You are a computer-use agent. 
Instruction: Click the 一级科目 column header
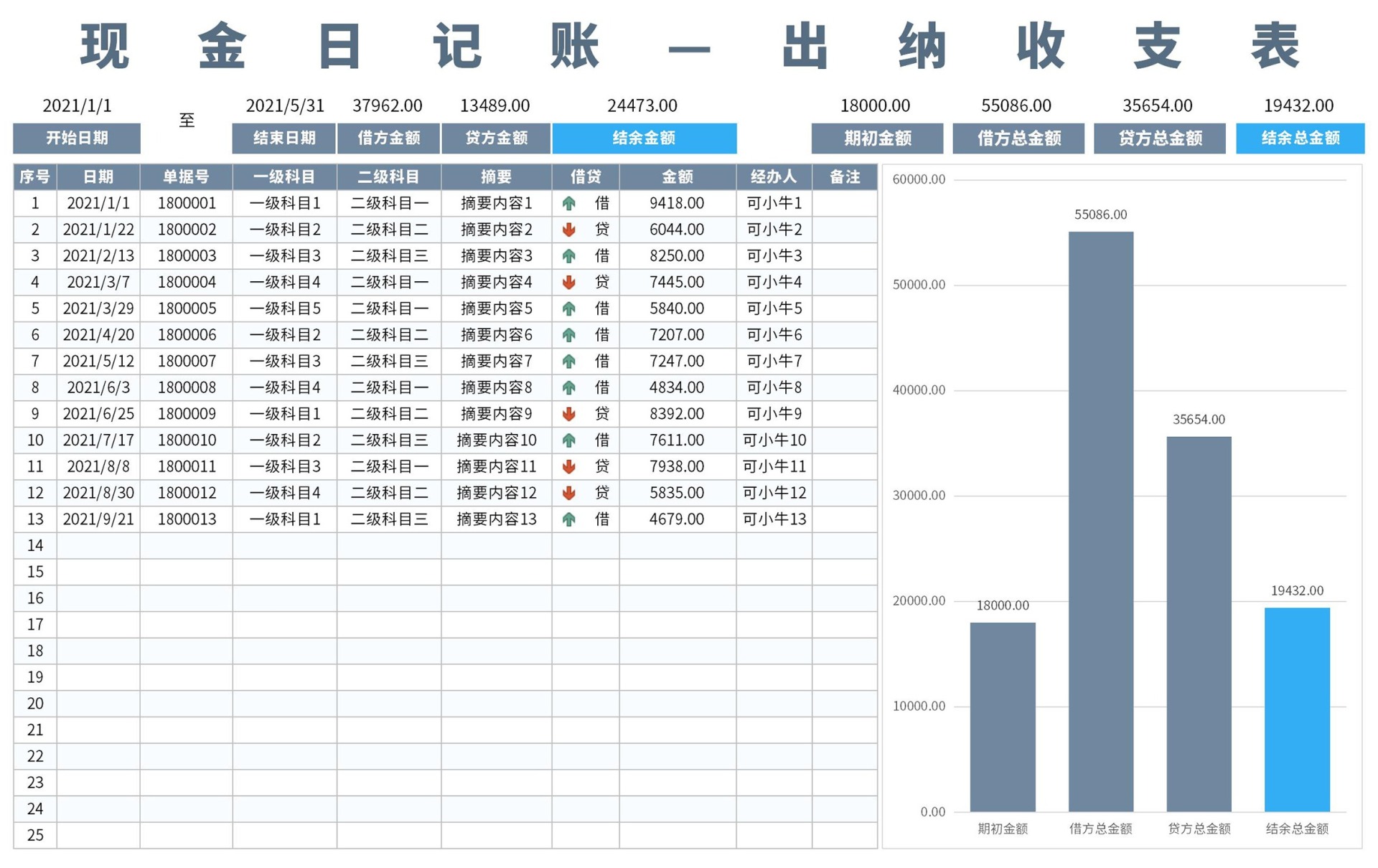[x=285, y=177]
